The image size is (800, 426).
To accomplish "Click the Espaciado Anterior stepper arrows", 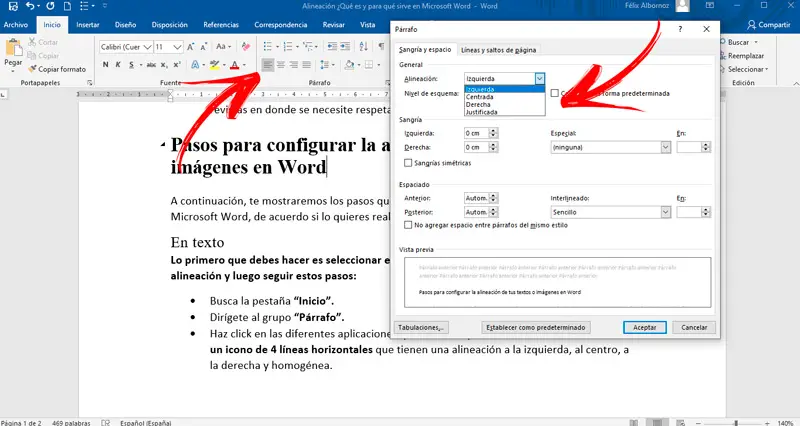I will click(x=493, y=198).
